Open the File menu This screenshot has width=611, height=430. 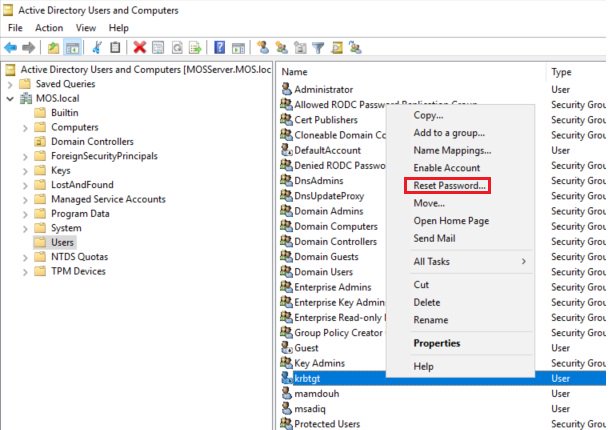click(x=15, y=28)
